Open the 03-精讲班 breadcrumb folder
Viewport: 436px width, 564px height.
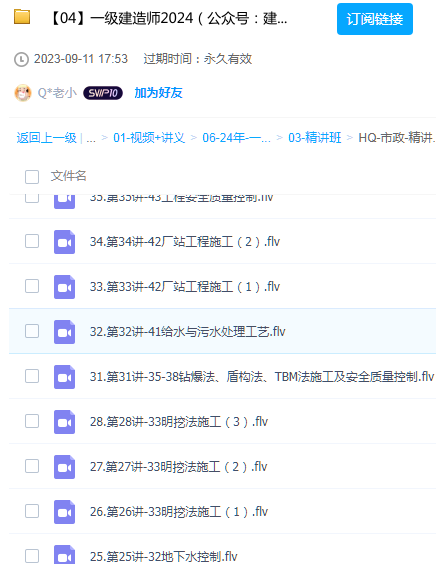click(x=315, y=138)
